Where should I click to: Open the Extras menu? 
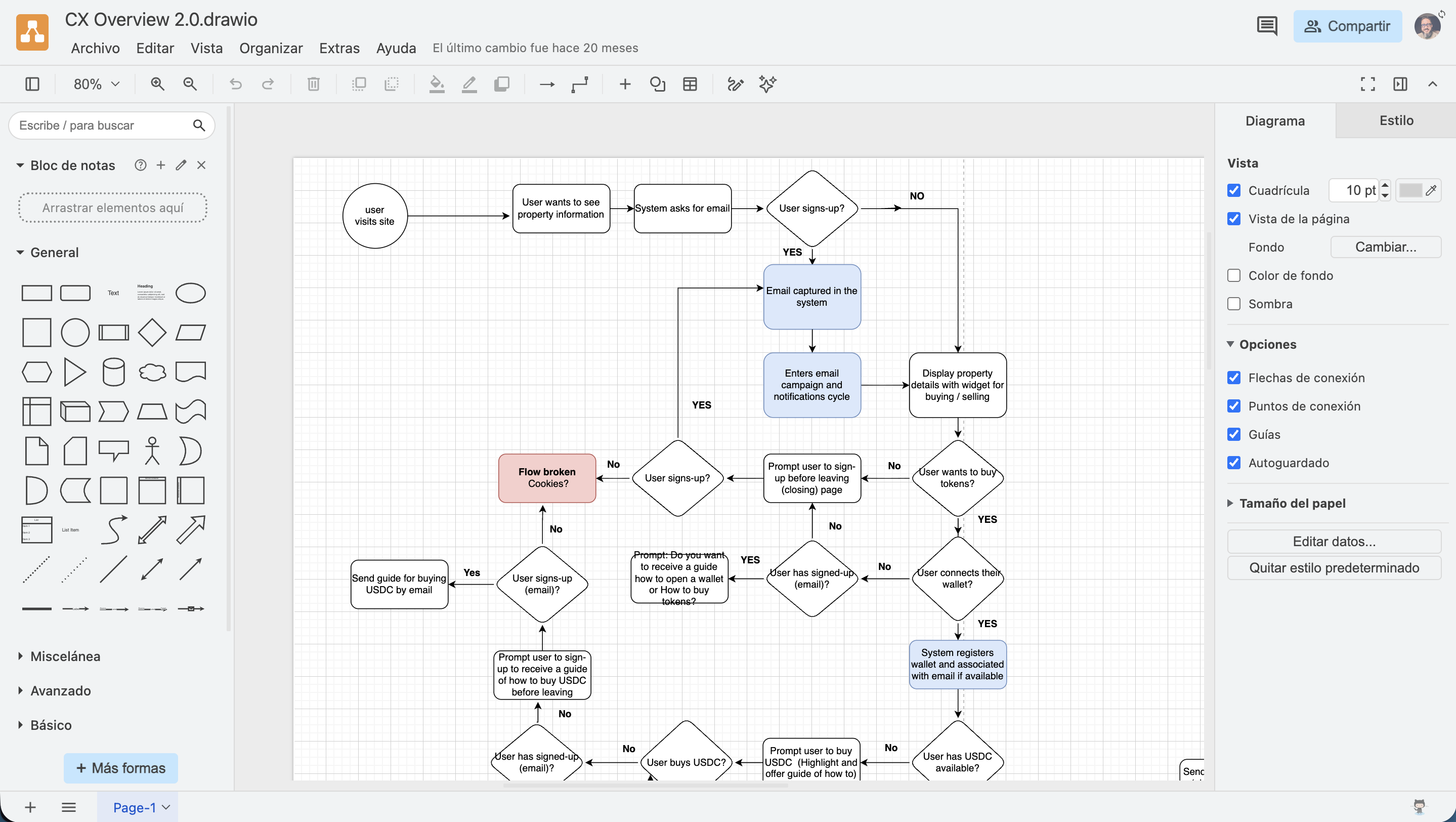[x=339, y=48]
